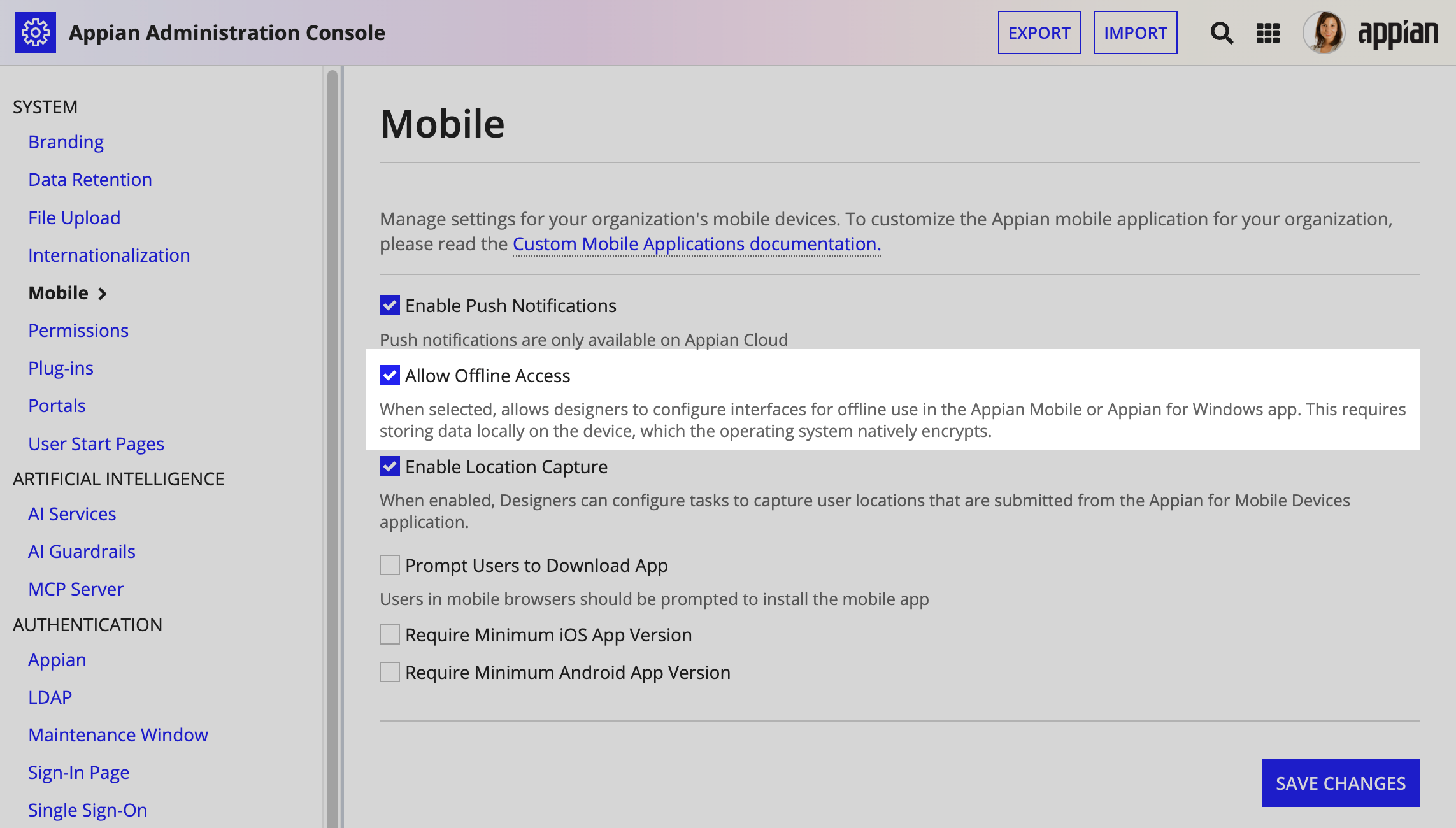Click the sidebar vertical scrollbar
This screenshot has width=1456, height=828.
(x=332, y=449)
